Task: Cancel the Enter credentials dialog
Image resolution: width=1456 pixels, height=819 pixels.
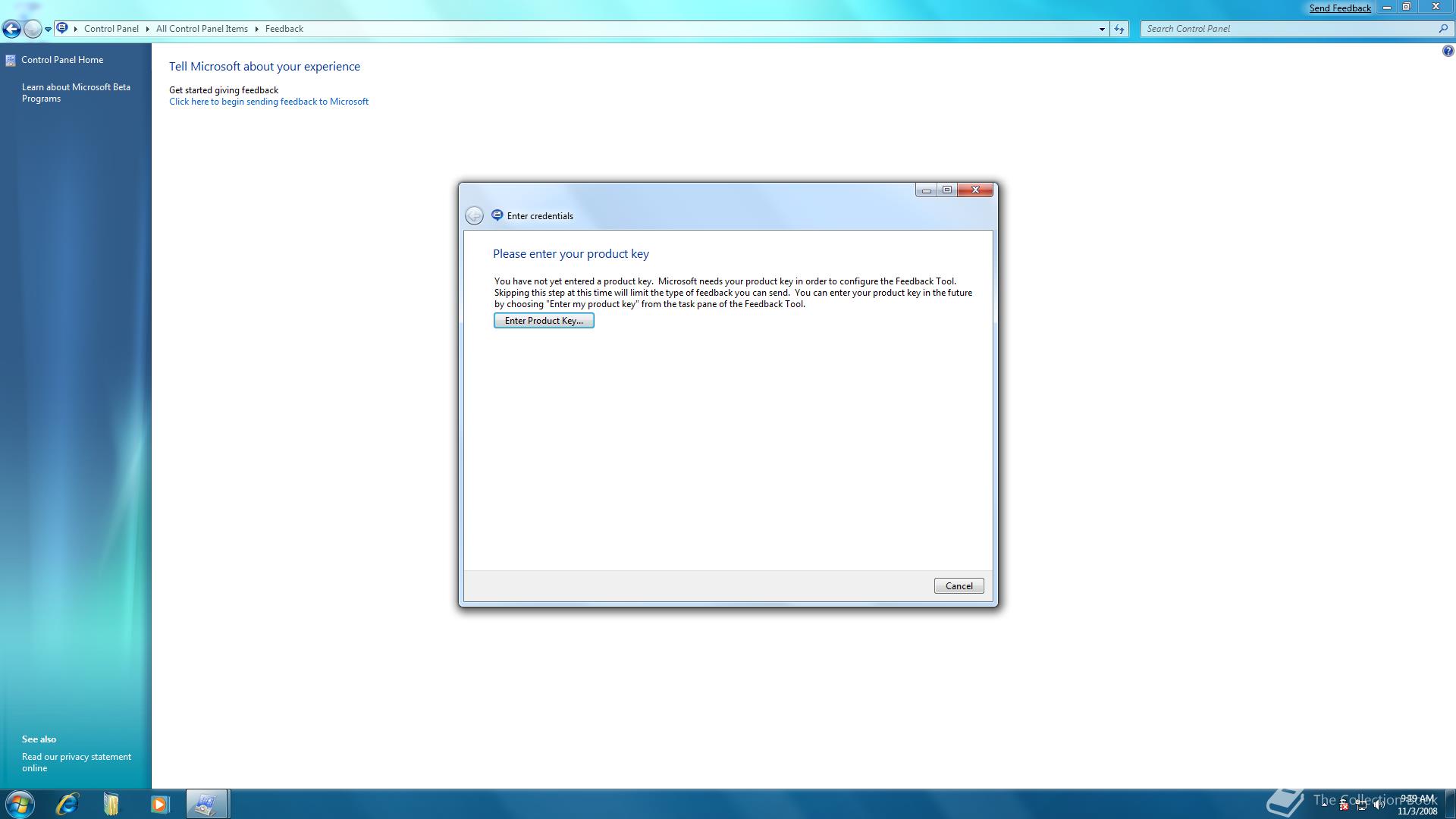Action: 959,586
